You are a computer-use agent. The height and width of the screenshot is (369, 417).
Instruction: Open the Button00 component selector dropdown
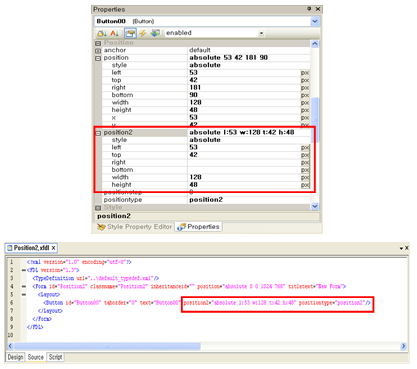[x=314, y=21]
